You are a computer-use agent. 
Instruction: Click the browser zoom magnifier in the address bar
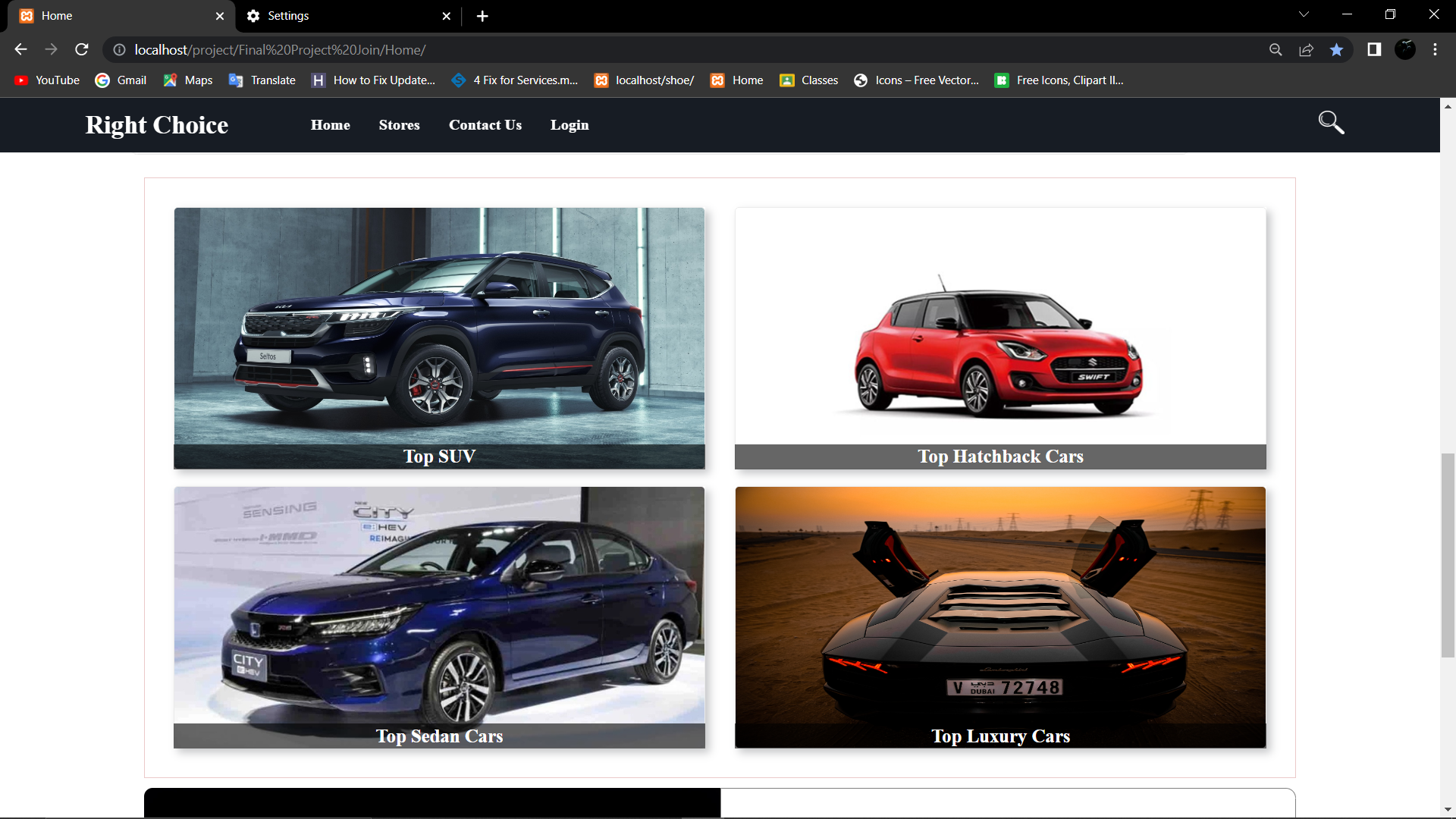click(1276, 49)
